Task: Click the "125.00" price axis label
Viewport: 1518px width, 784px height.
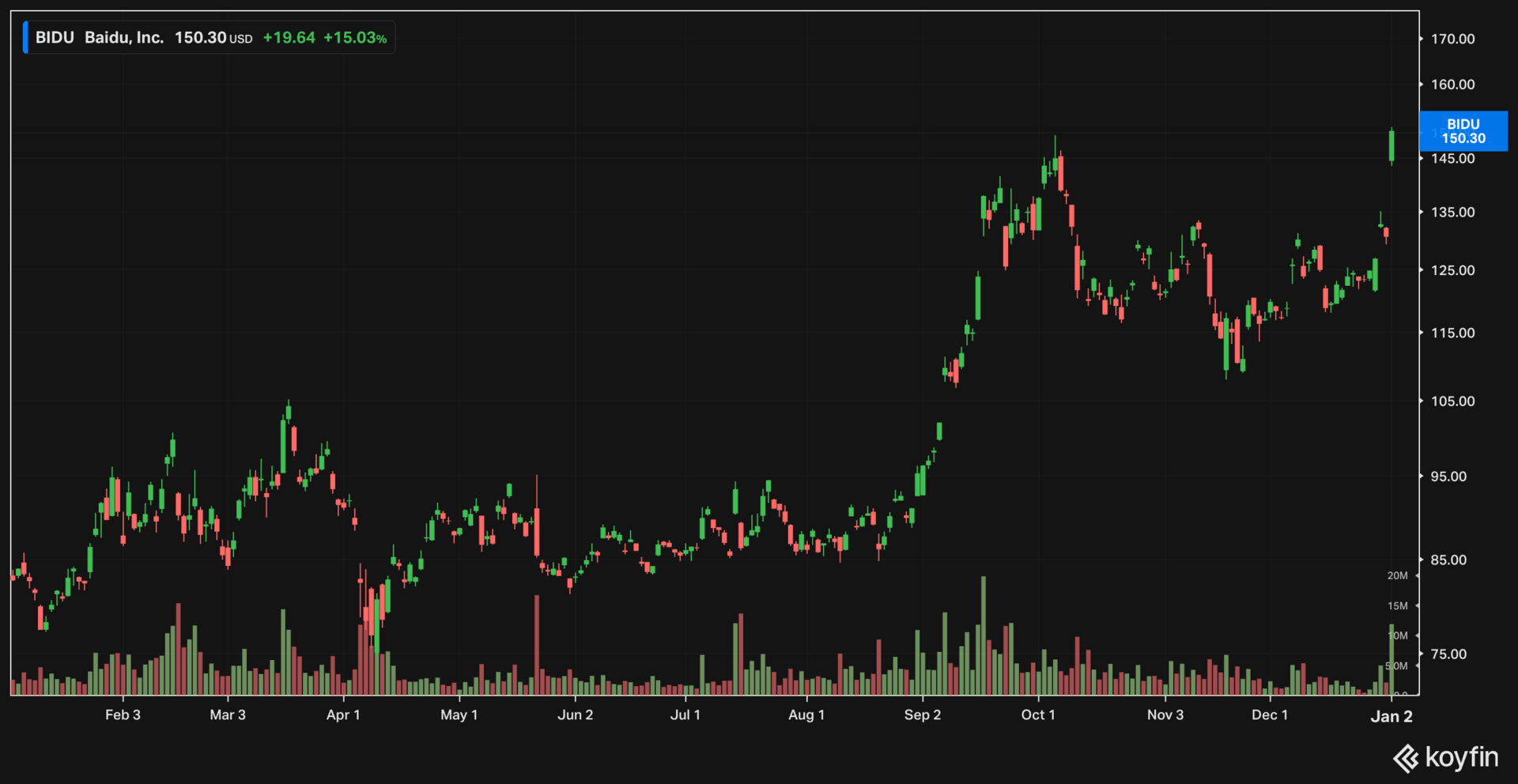Action: 1453,270
